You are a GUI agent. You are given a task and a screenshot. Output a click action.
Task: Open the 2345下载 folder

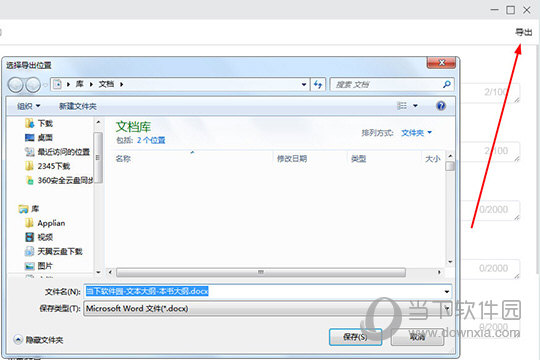48,166
